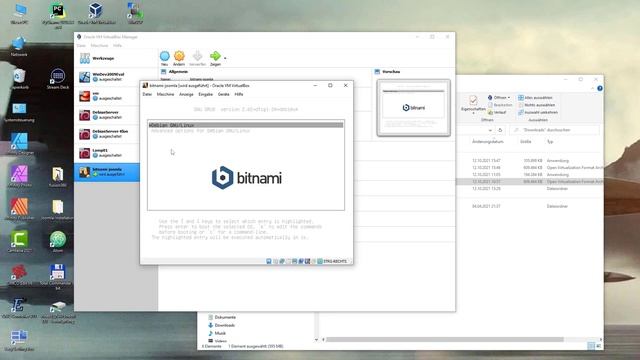Image resolution: width=640 pixels, height=360 pixels.
Task: Click the STRG-RECHTS host key indicator
Action: coord(335,261)
